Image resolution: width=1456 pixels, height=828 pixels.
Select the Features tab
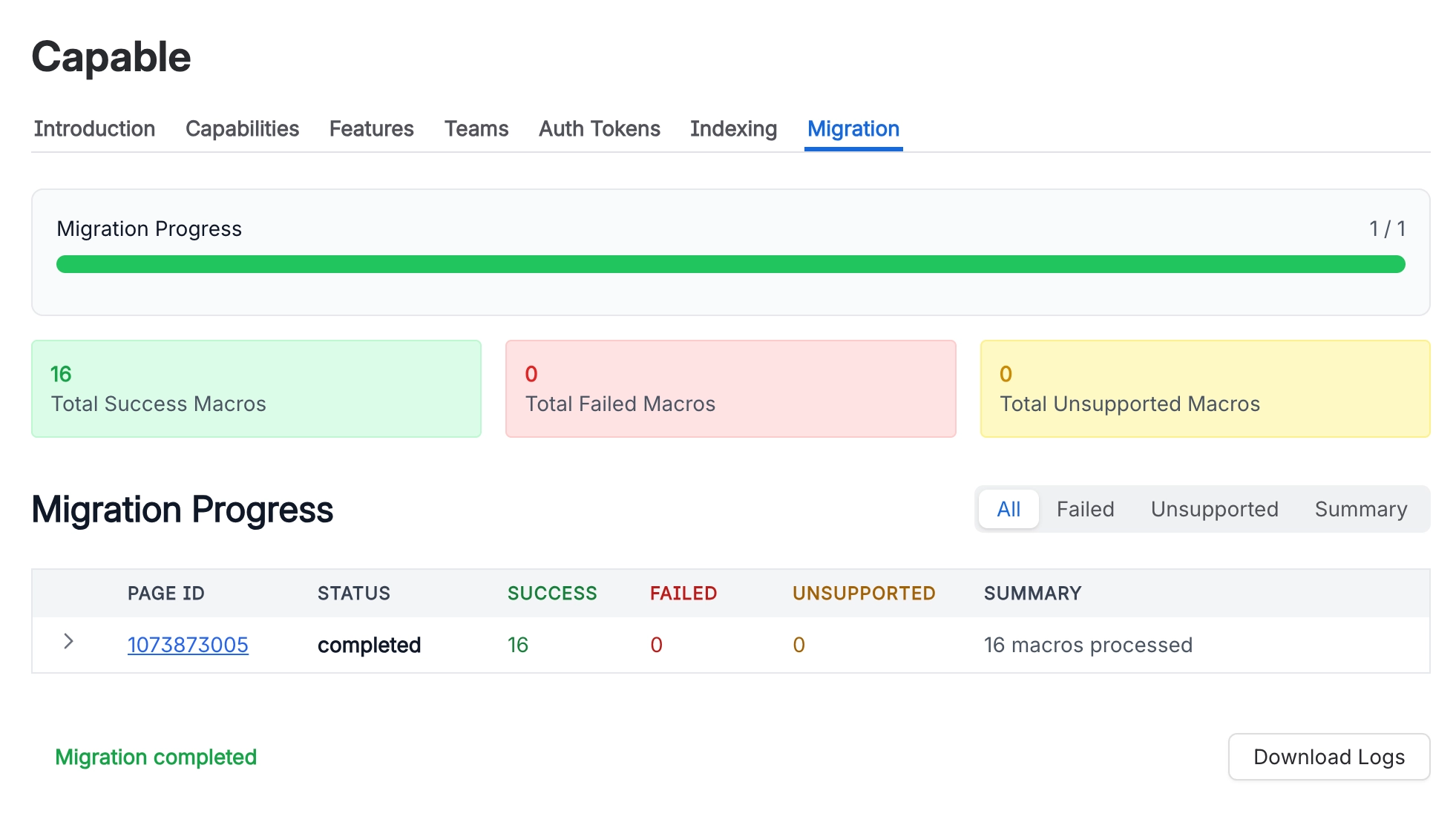[371, 128]
